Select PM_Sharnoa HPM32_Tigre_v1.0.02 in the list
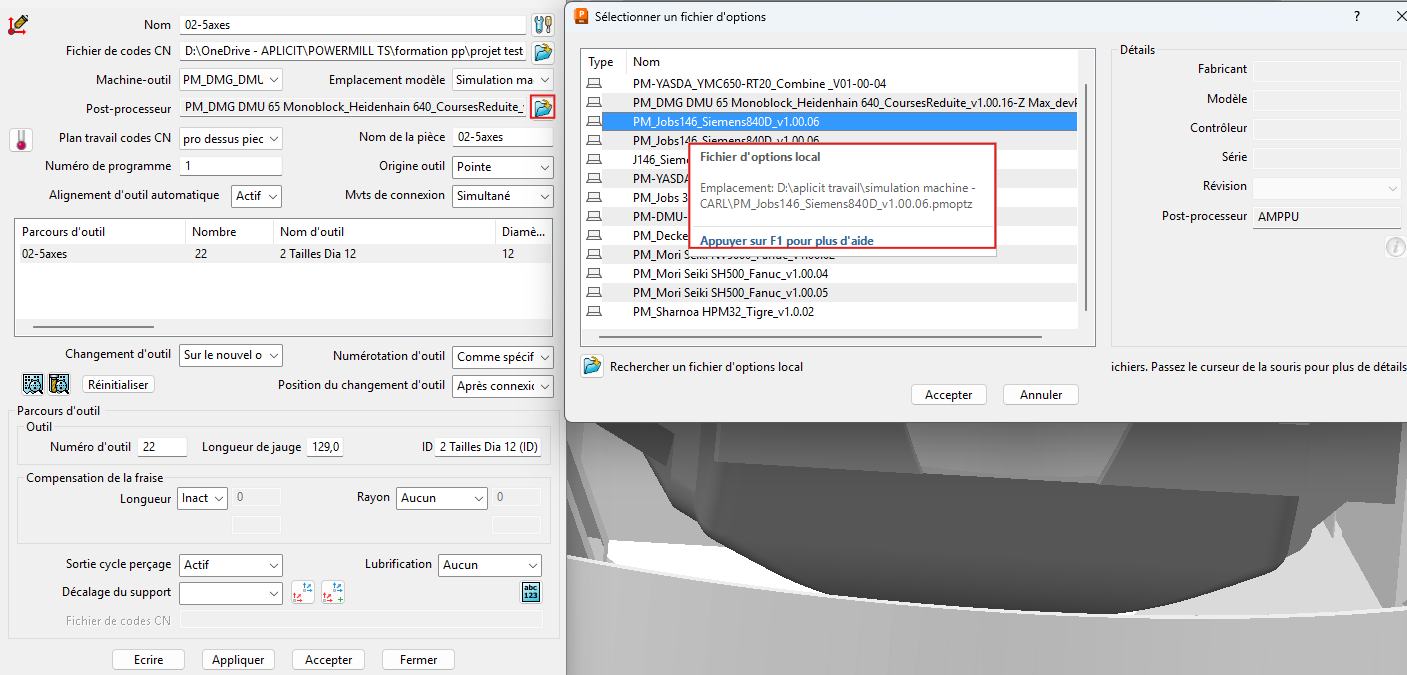The height and width of the screenshot is (675, 1407). coord(723,312)
